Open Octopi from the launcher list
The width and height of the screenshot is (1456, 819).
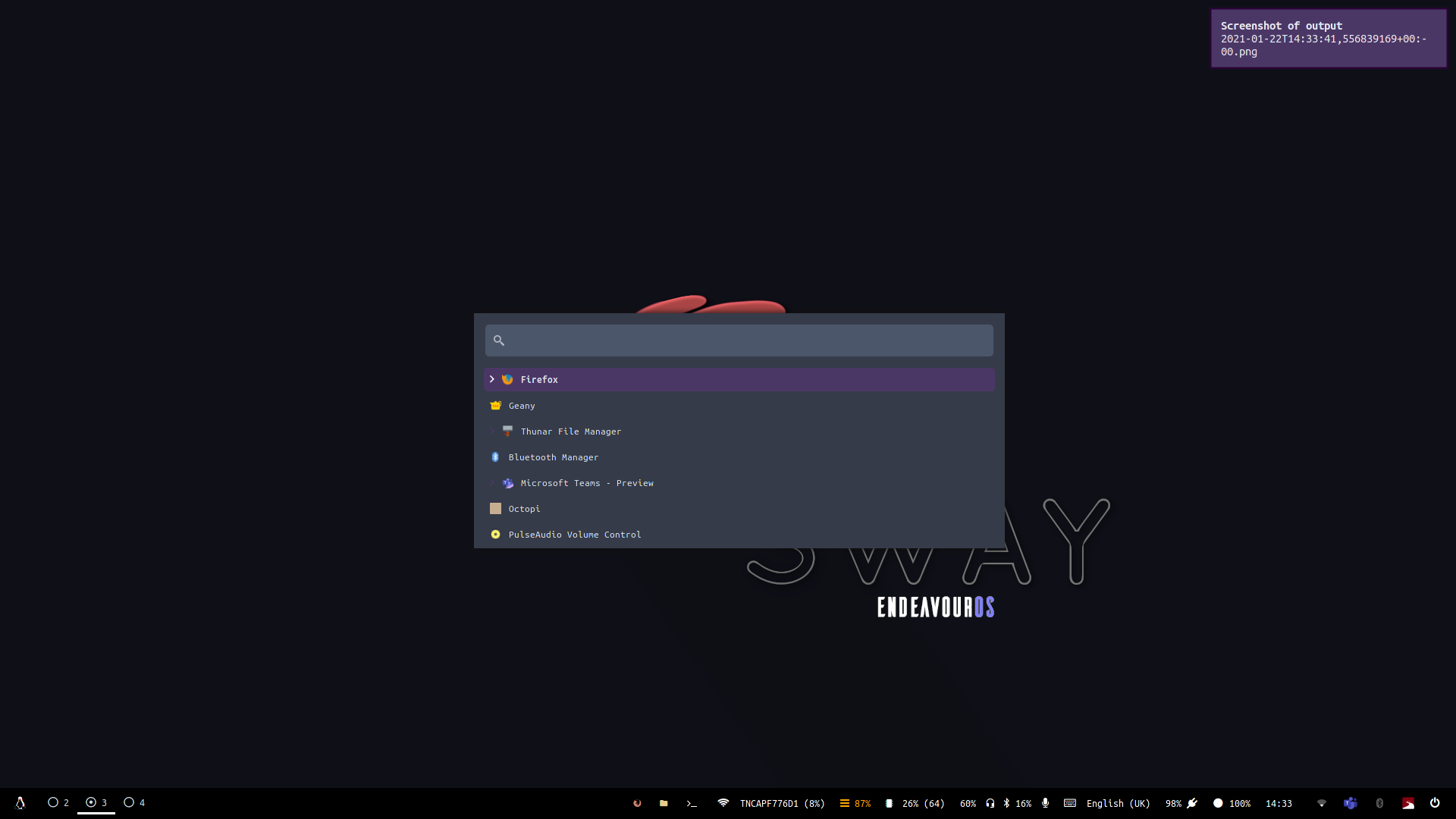tap(524, 509)
